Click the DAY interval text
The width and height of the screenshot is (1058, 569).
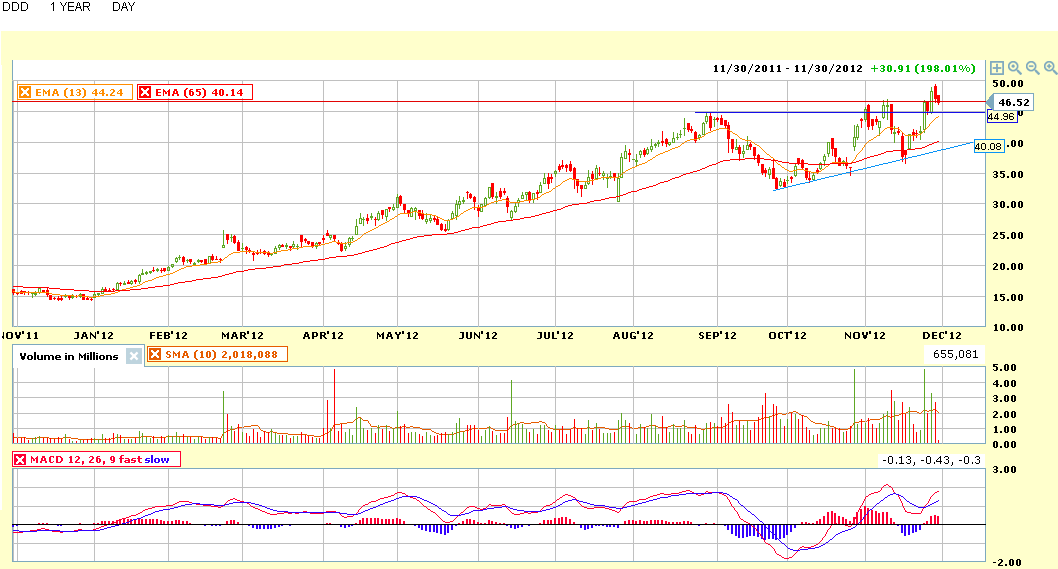tap(123, 7)
